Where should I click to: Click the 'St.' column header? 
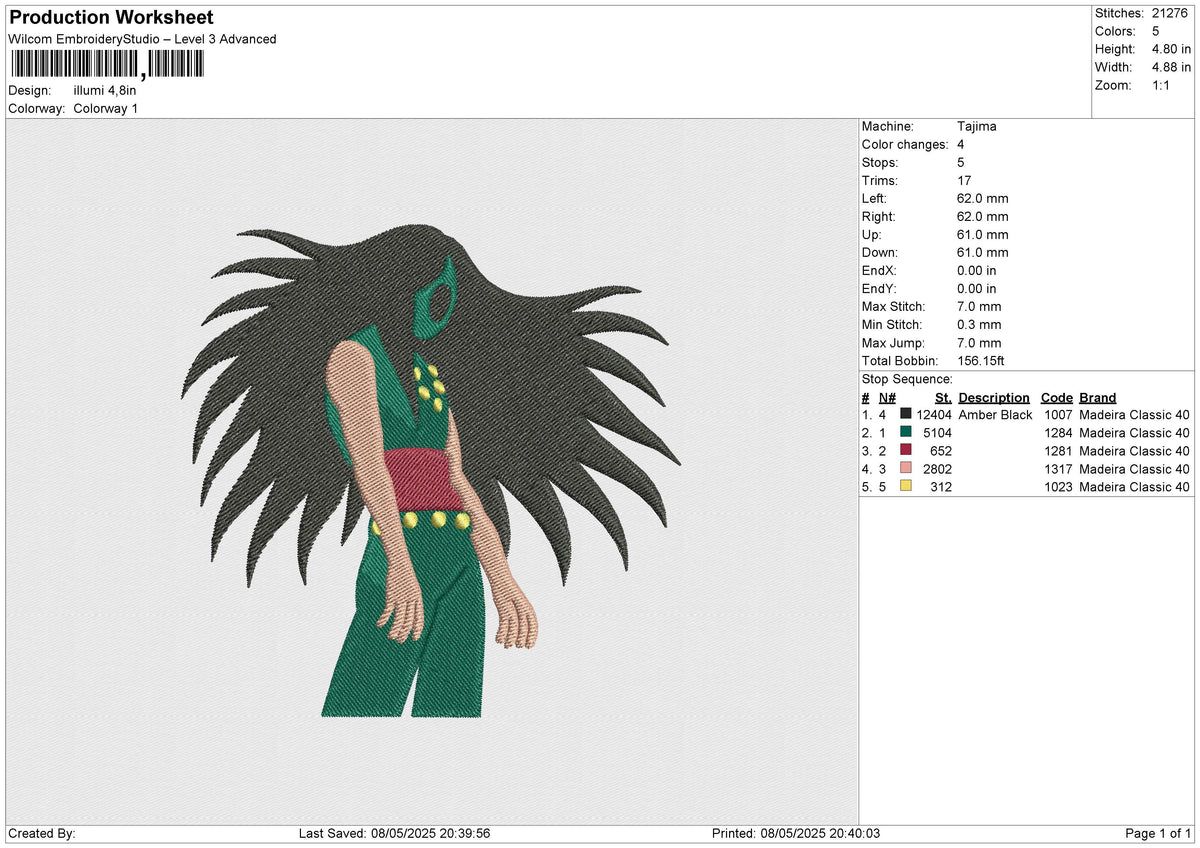pos(943,398)
